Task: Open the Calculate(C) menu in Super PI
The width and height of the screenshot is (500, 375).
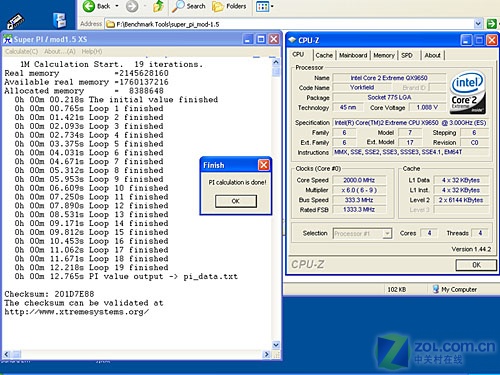Action: coord(21,52)
